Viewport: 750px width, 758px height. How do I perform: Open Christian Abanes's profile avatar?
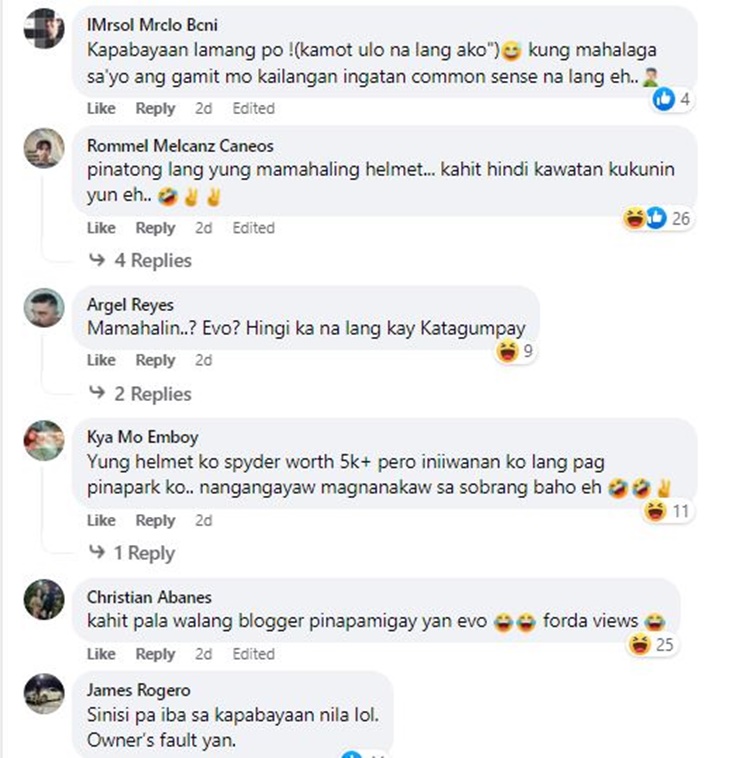pyautogui.click(x=44, y=599)
